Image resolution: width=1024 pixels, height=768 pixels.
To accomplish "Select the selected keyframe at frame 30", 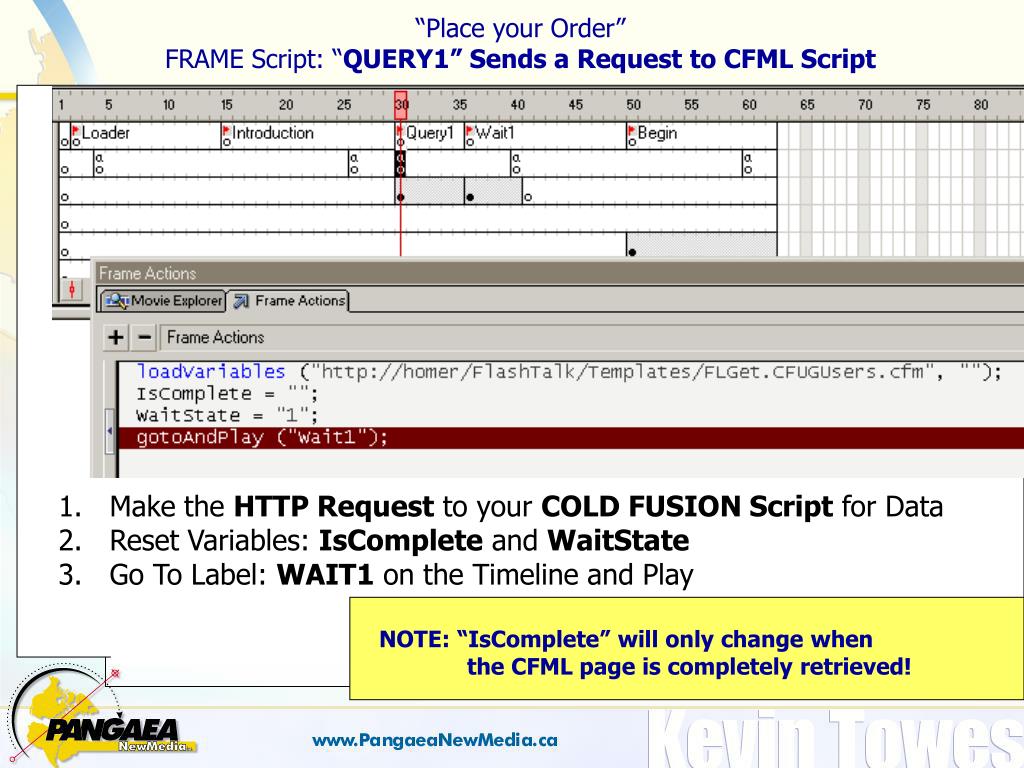I will (400, 164).
